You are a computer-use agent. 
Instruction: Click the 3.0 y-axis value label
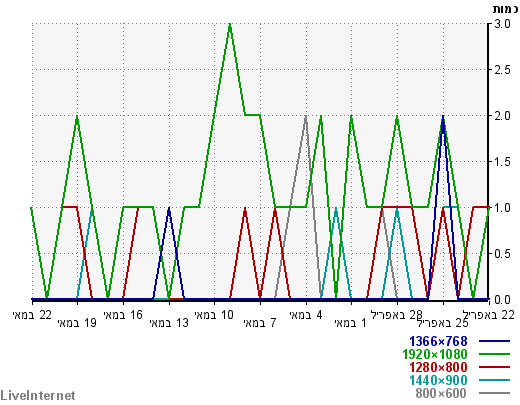click(x=502, y=24)
